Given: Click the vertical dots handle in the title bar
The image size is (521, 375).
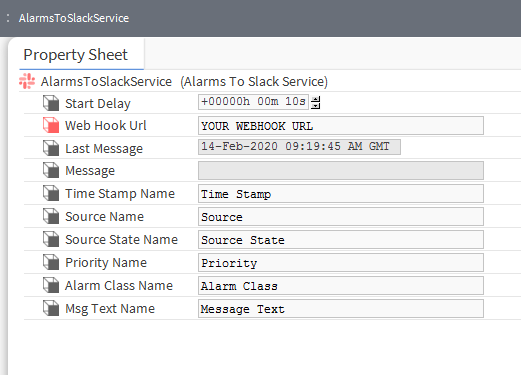Looking at the screenshot, I should [x=8, y=18].
